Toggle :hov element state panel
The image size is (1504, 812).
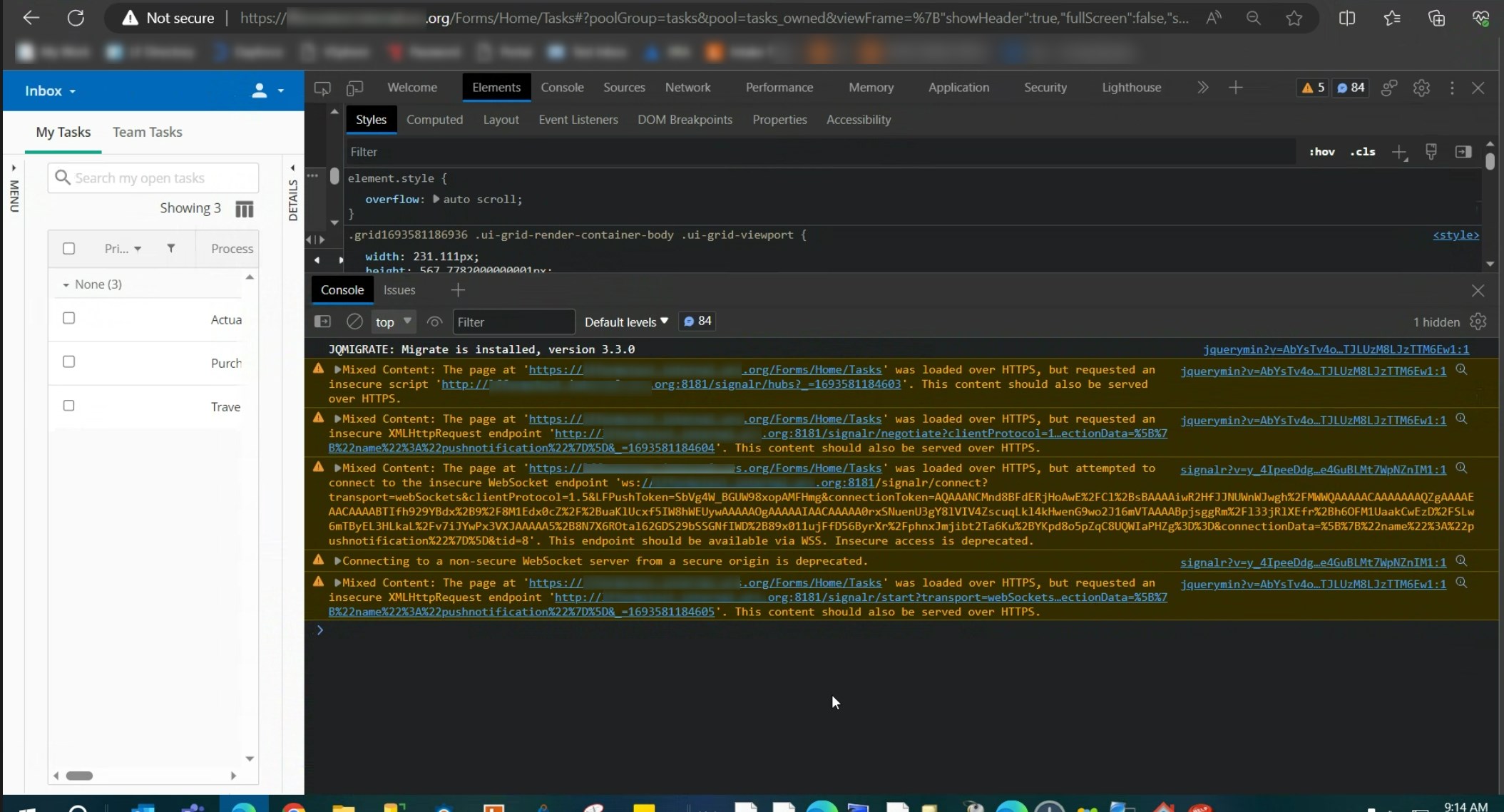(1321, 151)
